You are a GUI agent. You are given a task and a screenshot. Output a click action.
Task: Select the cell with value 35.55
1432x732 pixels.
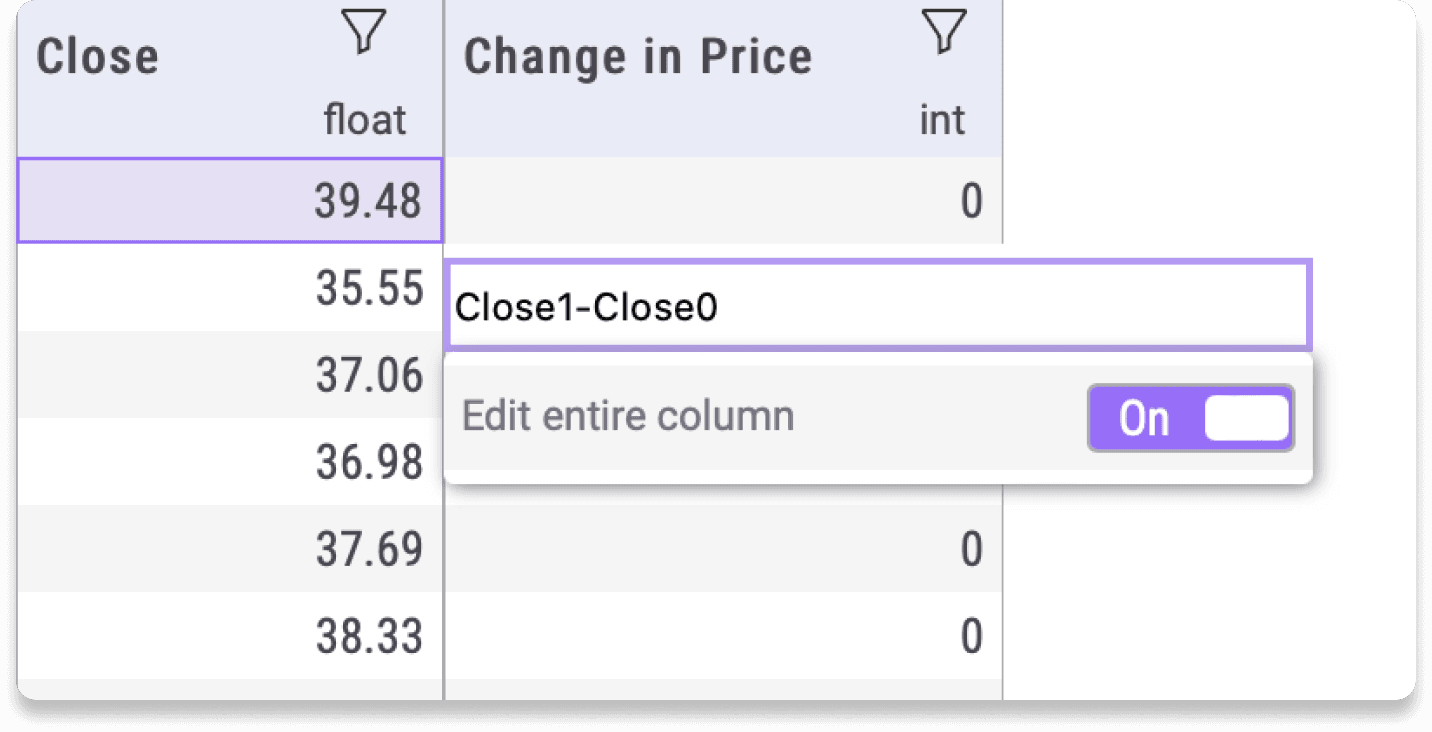(230, 288)
